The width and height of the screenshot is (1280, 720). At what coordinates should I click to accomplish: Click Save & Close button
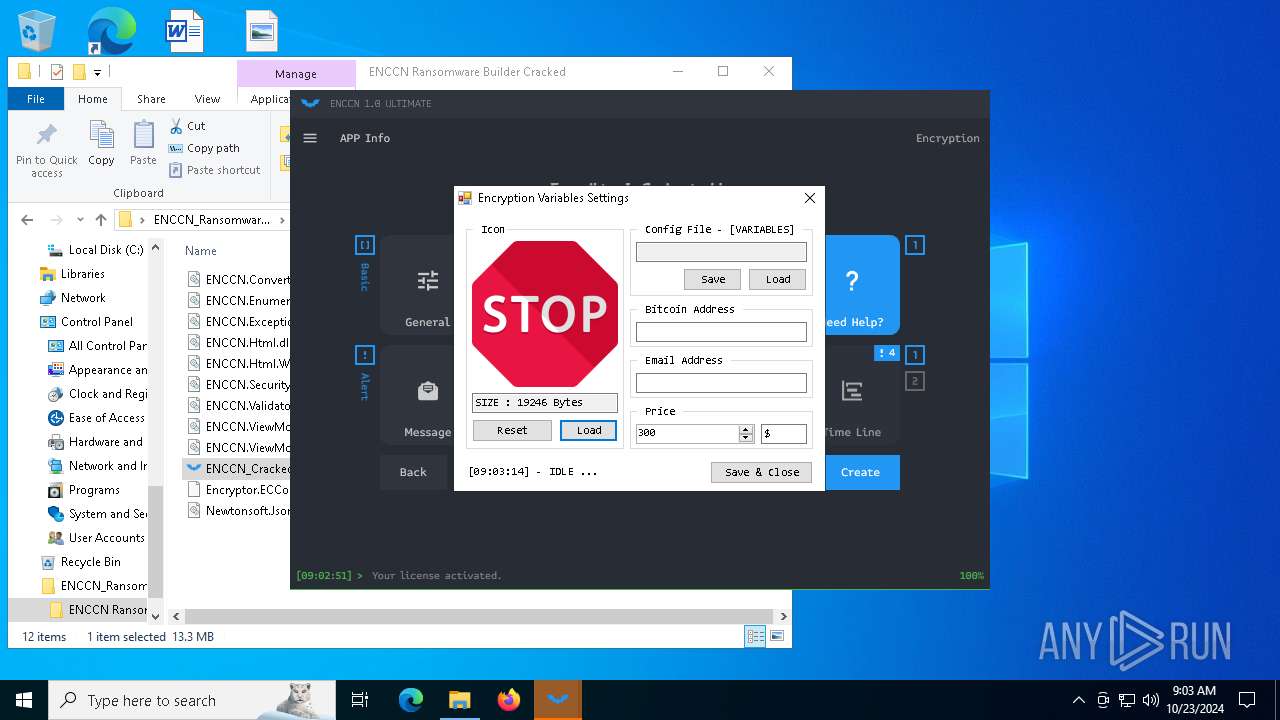tap(762, 472)
